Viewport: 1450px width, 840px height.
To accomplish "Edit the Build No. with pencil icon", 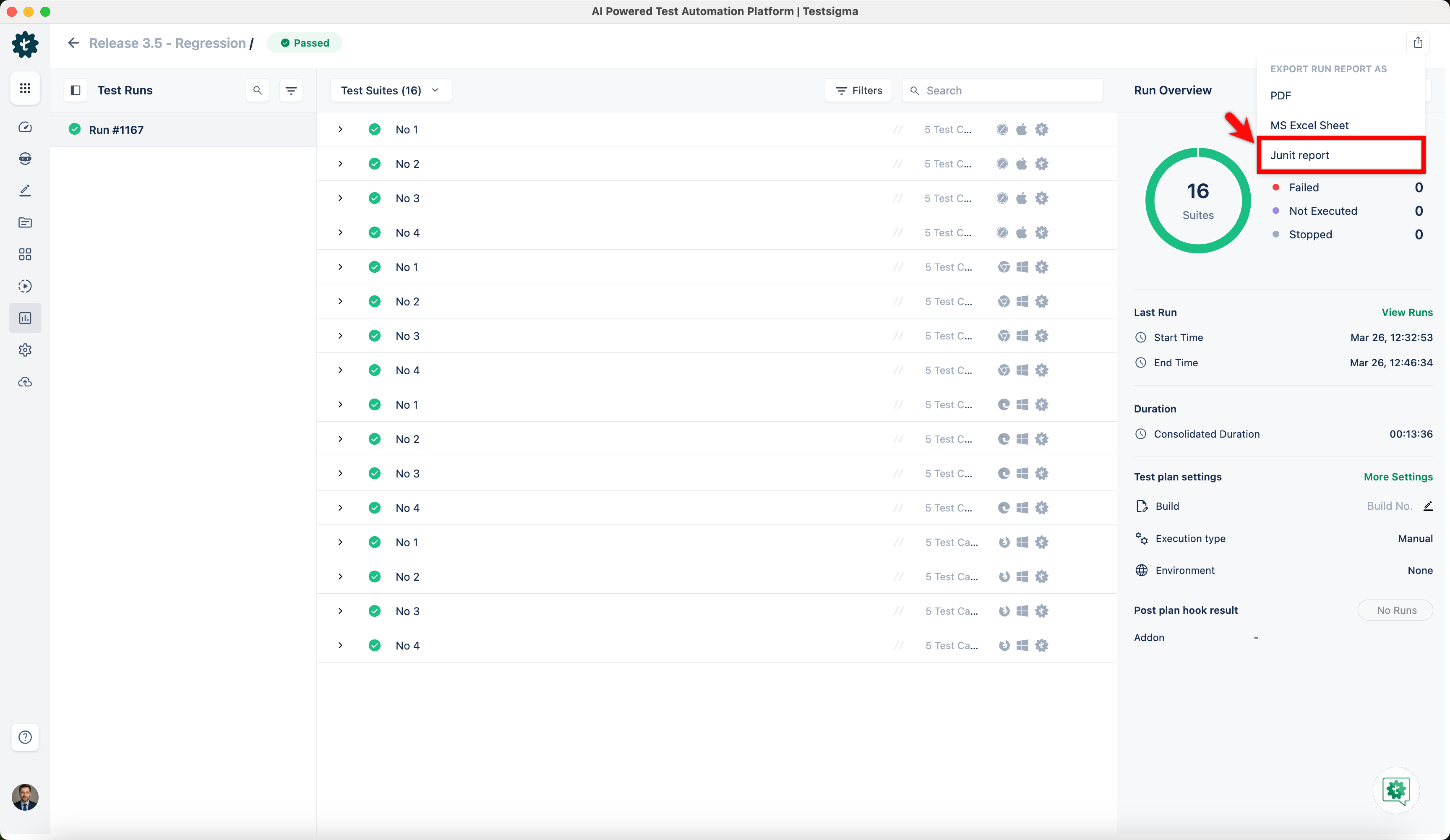I will click(x=1428, y=506).
